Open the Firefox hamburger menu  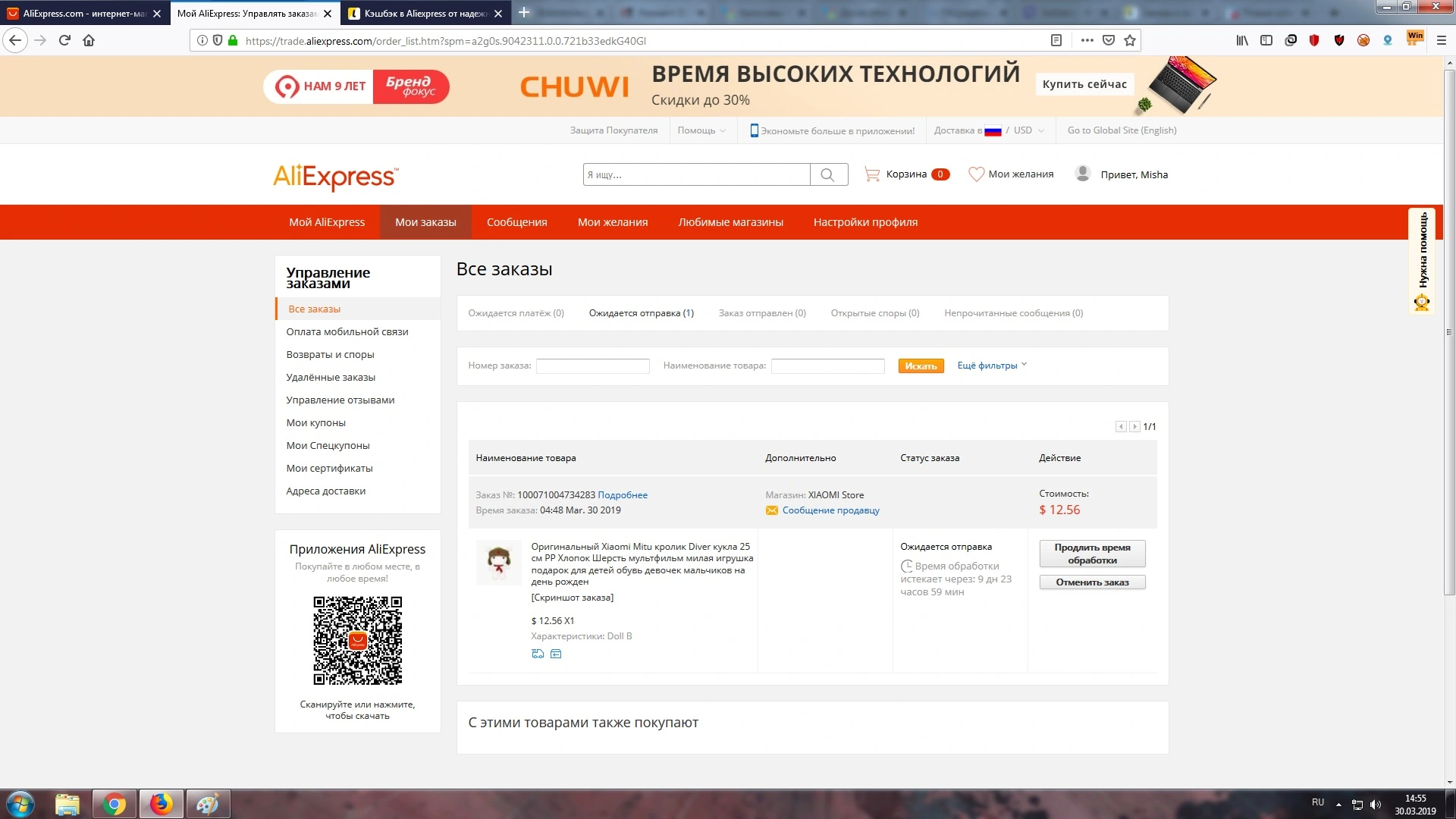tap(1442, 41)
